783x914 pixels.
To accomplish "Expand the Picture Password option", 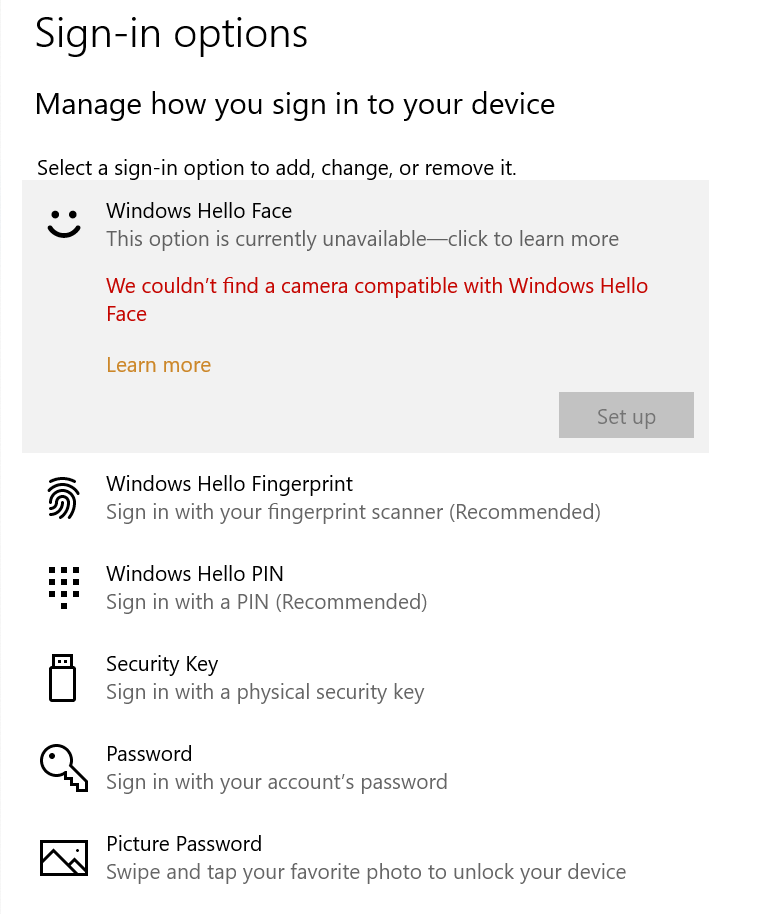I will click(184, 844).
